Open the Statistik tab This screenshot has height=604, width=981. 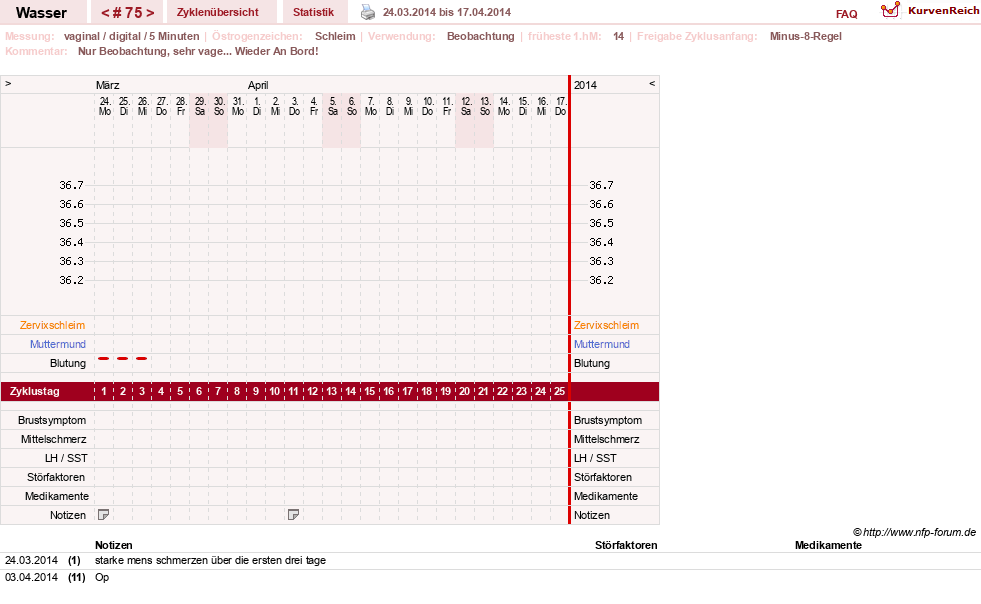coord(313,12)
